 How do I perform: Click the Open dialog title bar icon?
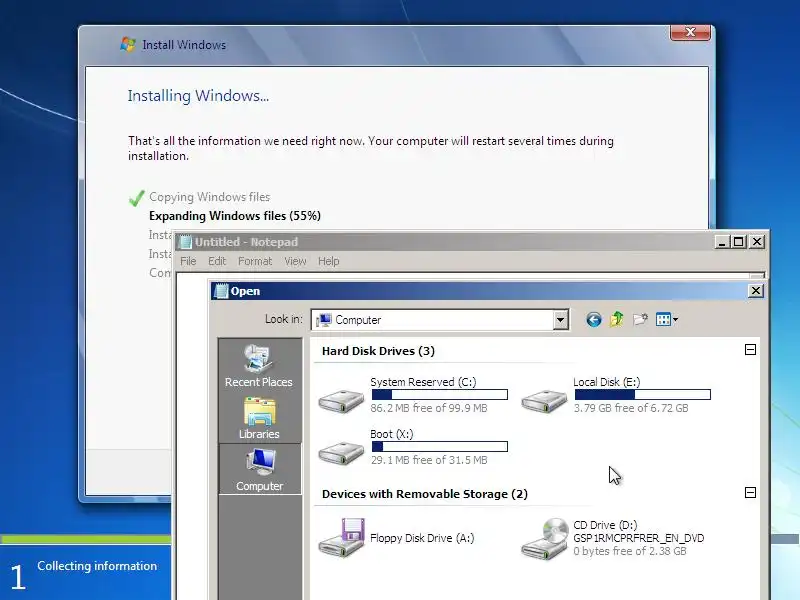click(221, 291)
